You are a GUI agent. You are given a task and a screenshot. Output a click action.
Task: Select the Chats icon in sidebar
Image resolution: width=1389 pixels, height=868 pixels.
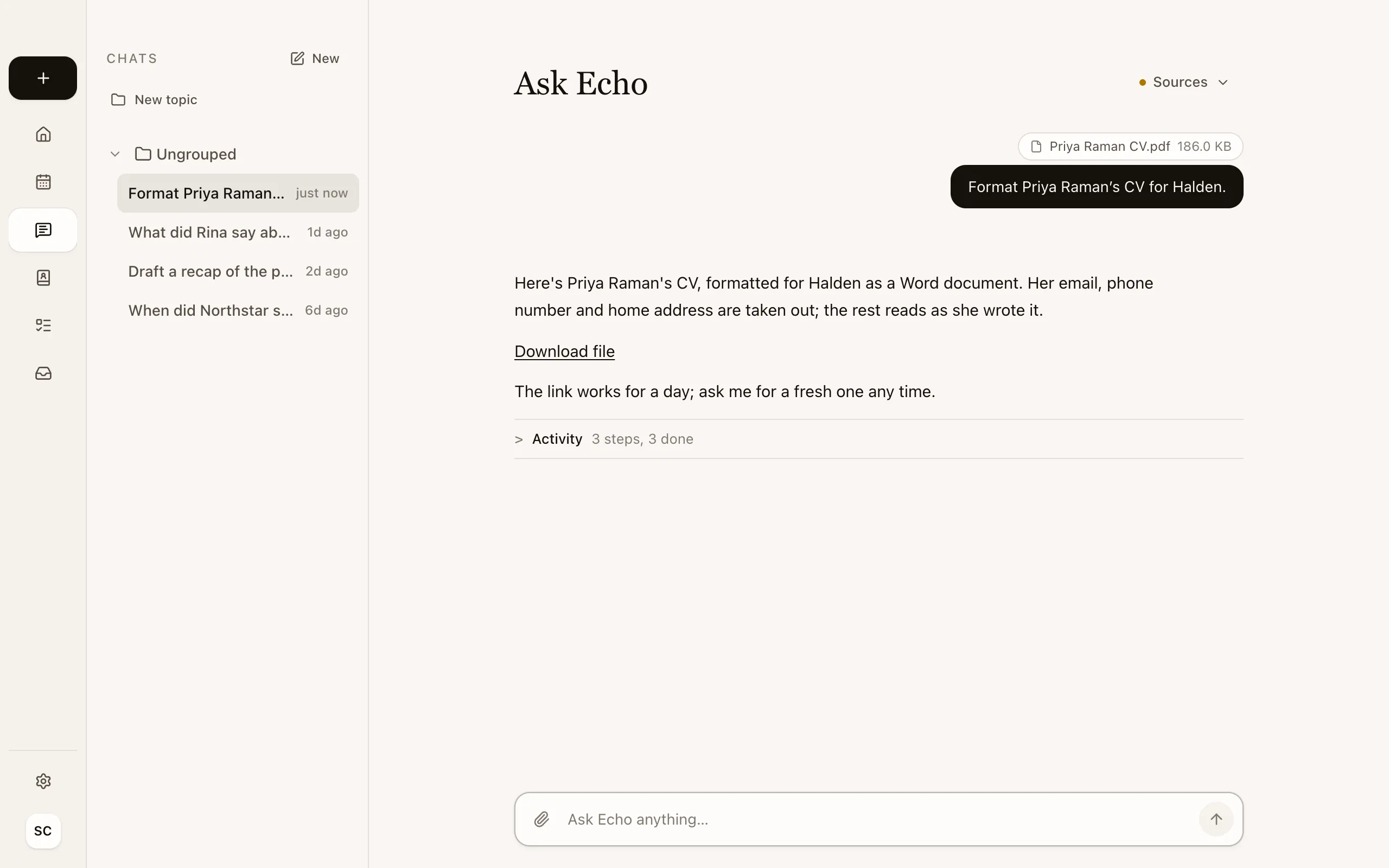(43, 230)
